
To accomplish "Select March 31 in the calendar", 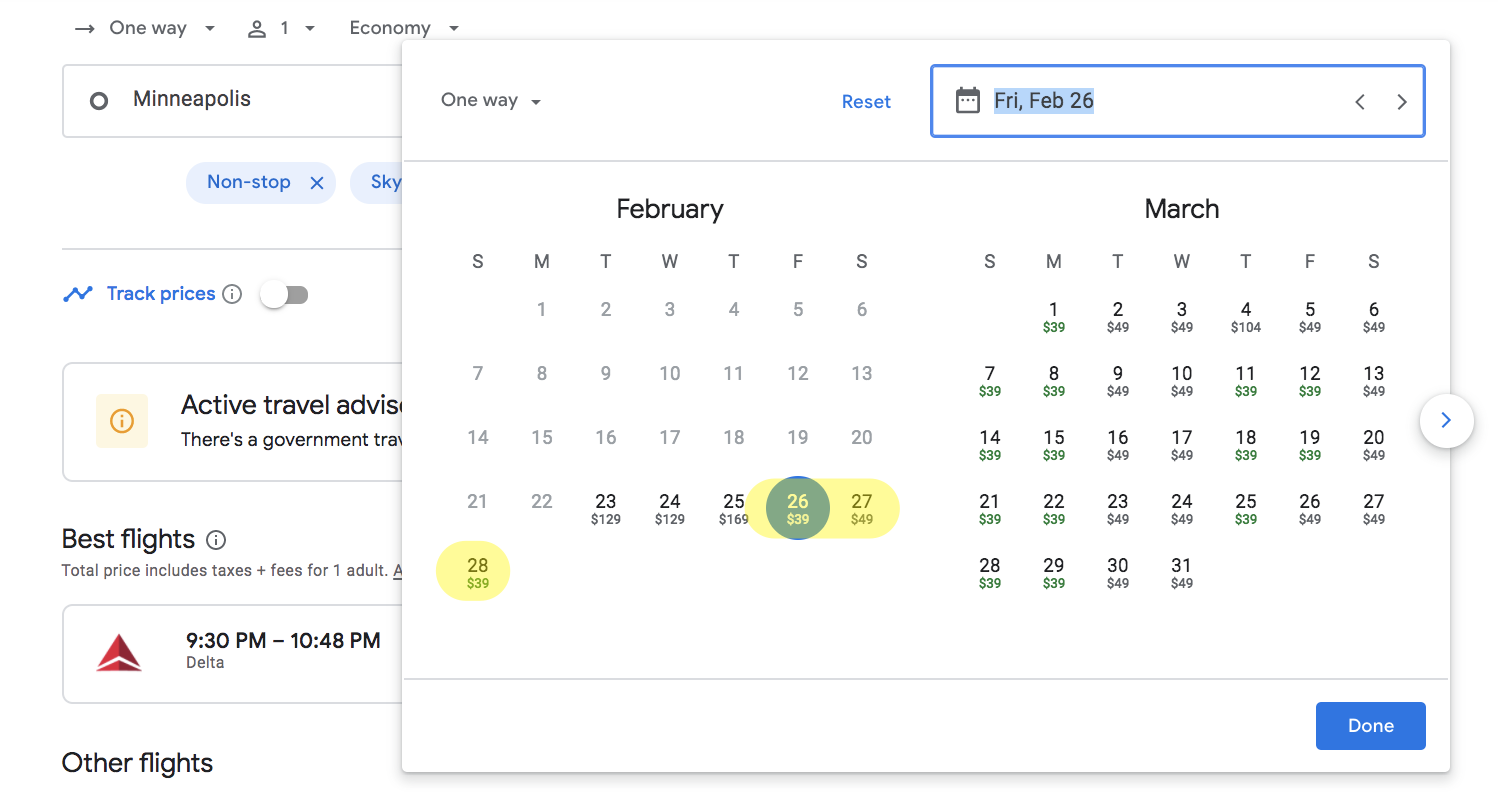I will pyautogui.click(x=1182, y=572).
